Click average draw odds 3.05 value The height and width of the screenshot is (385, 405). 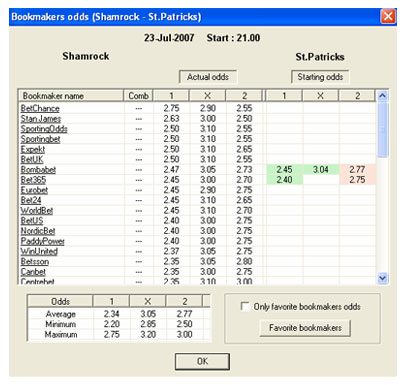pyautogui.click(x=148, y=314)
